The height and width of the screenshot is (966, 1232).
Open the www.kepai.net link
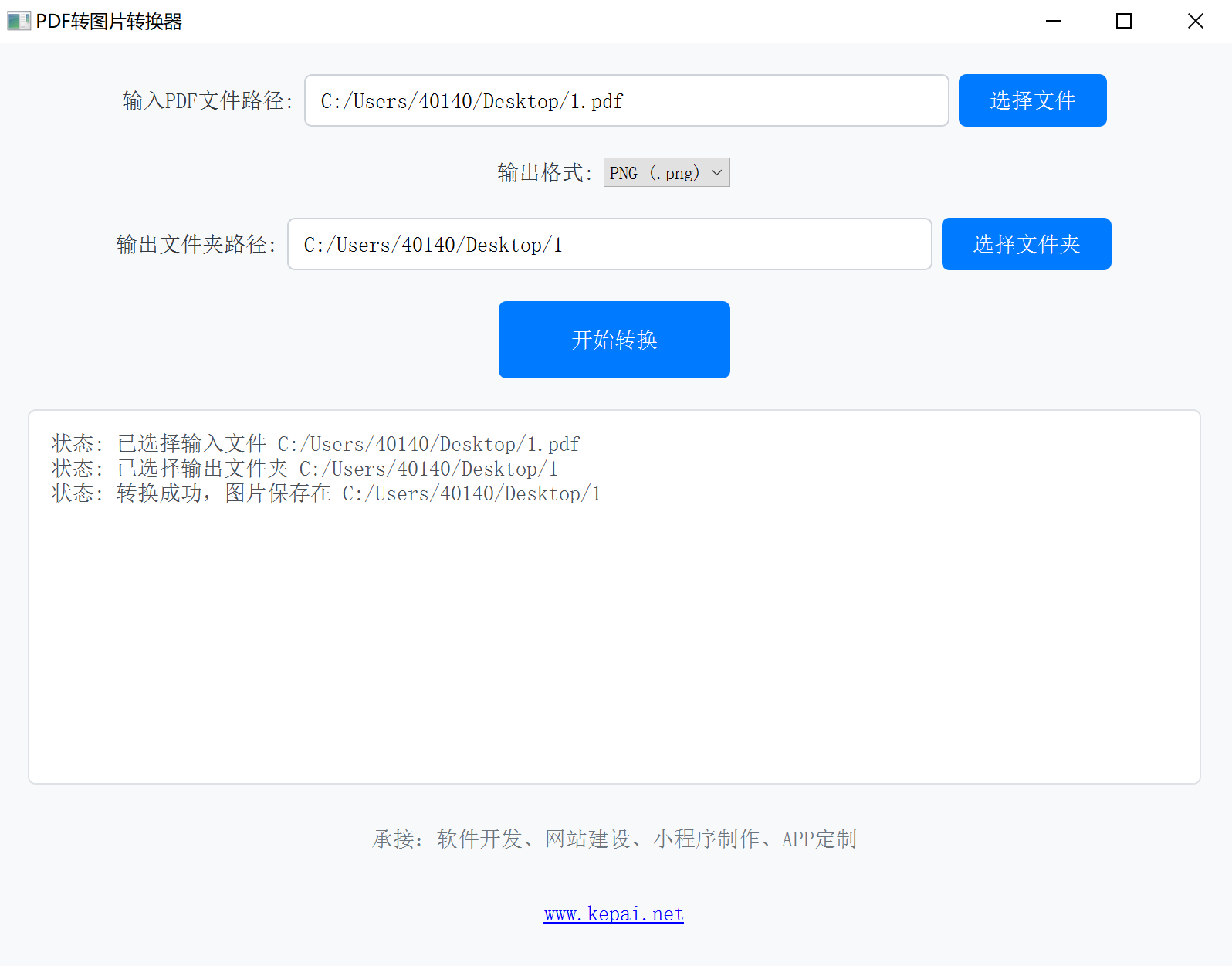pyautogui.click(x=614, y=914)
